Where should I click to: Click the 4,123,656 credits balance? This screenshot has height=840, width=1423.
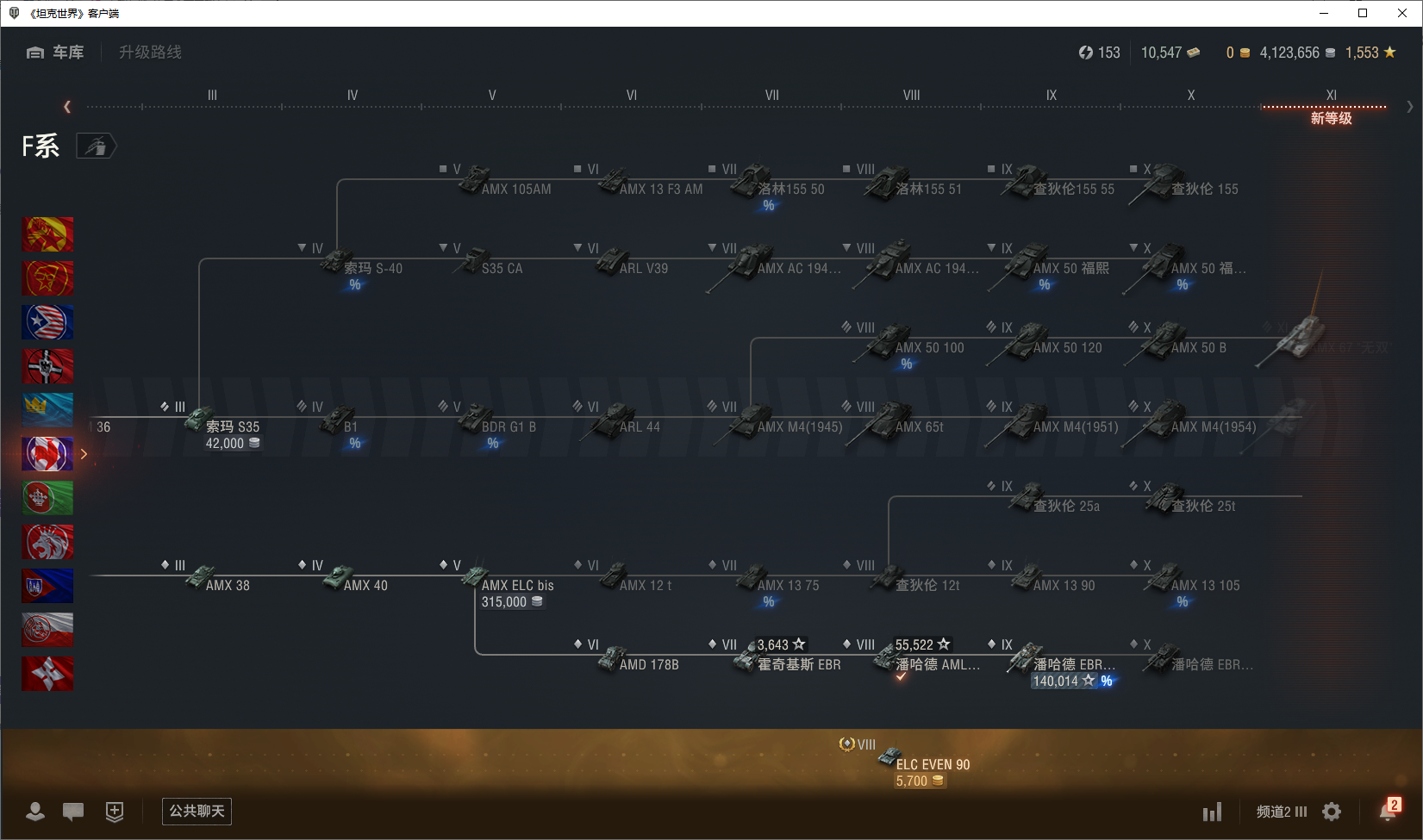1297,53
